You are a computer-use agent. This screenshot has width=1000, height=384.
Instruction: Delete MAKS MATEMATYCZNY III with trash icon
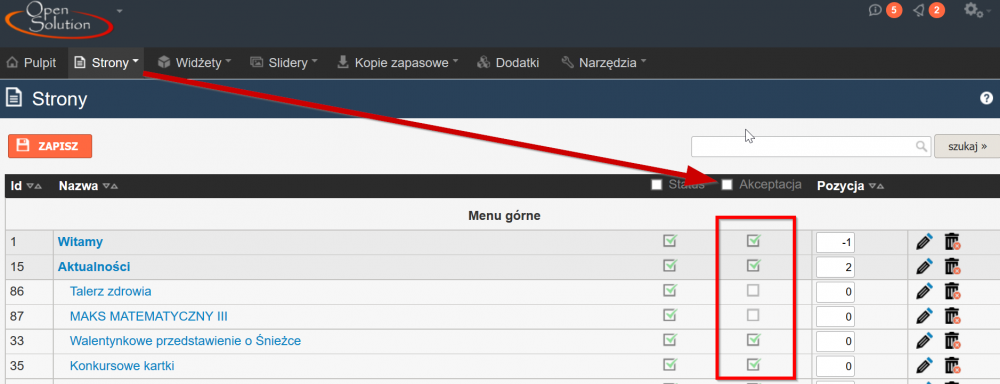click(952, 316)
